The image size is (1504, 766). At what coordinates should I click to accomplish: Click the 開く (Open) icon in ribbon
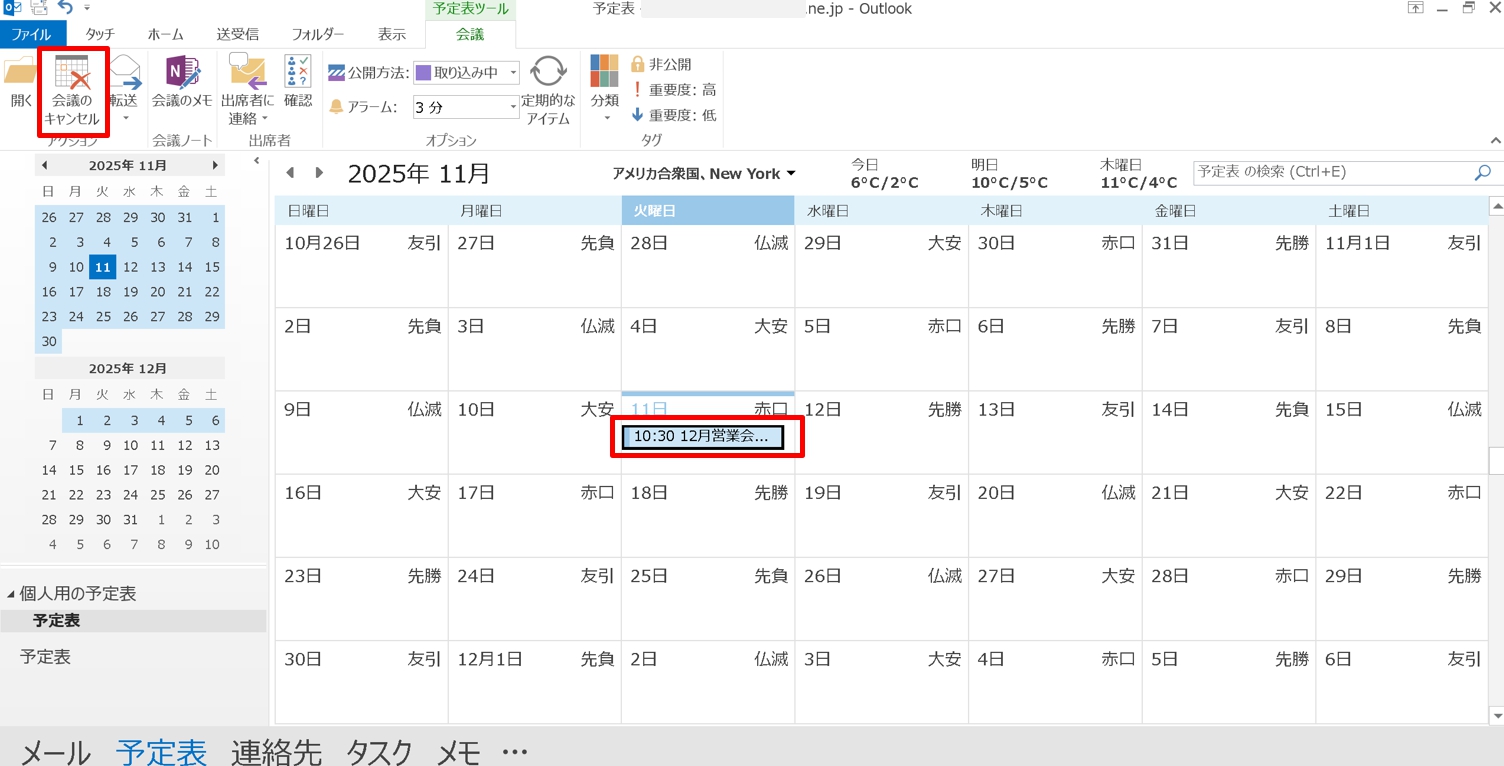coord(21,76)
